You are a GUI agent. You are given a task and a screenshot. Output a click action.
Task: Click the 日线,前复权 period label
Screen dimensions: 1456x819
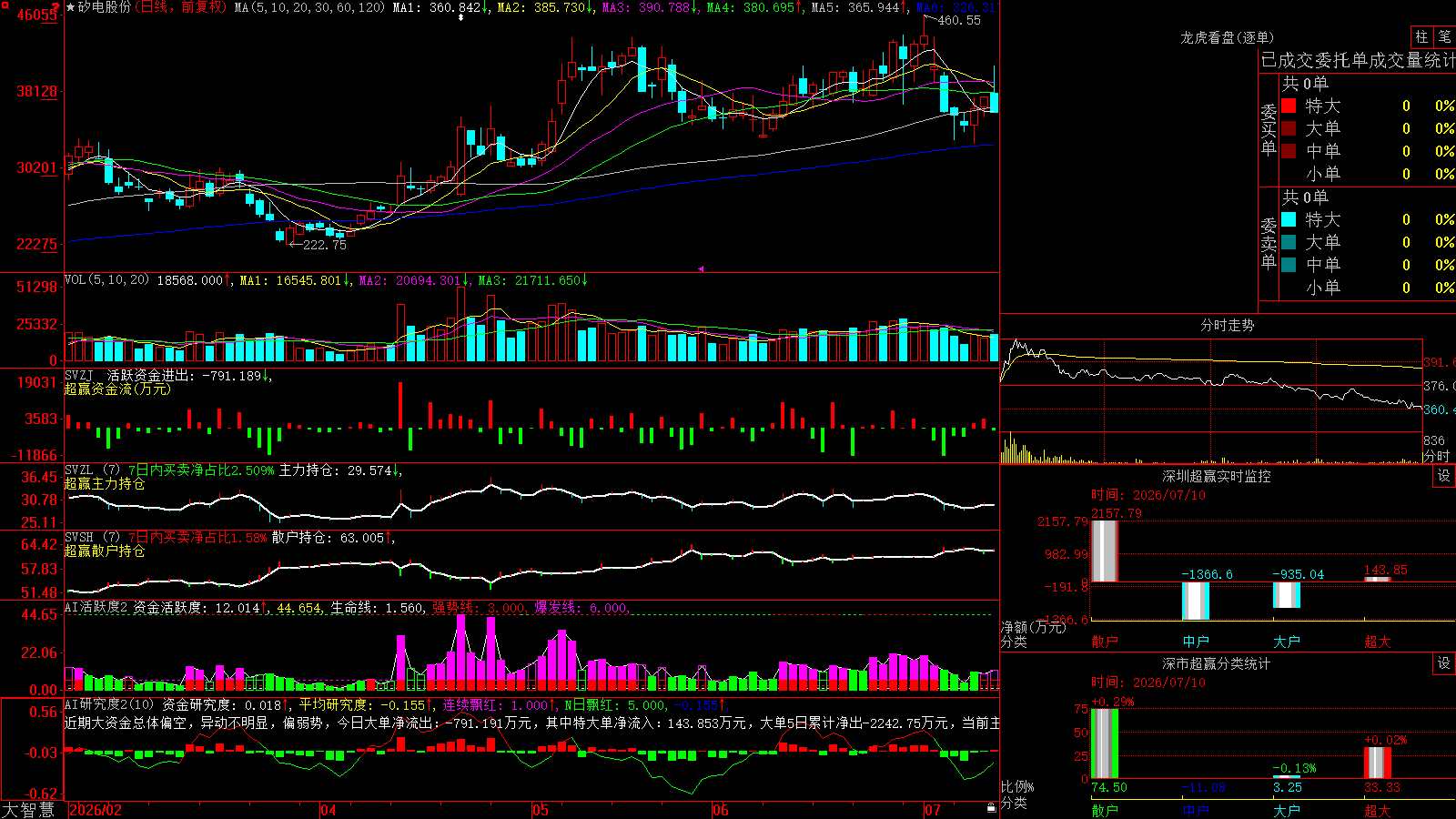click(x=182, y=7)
